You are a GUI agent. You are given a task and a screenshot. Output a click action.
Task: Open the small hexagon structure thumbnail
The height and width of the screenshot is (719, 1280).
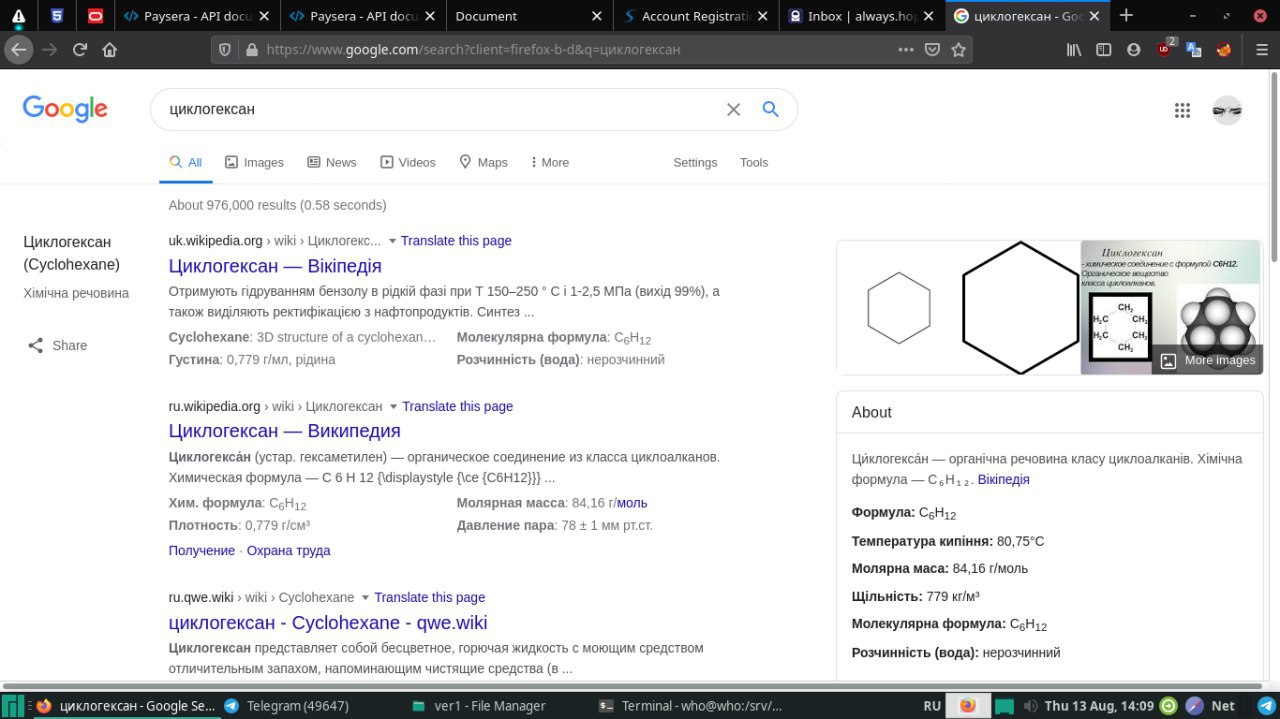point(898,307)
